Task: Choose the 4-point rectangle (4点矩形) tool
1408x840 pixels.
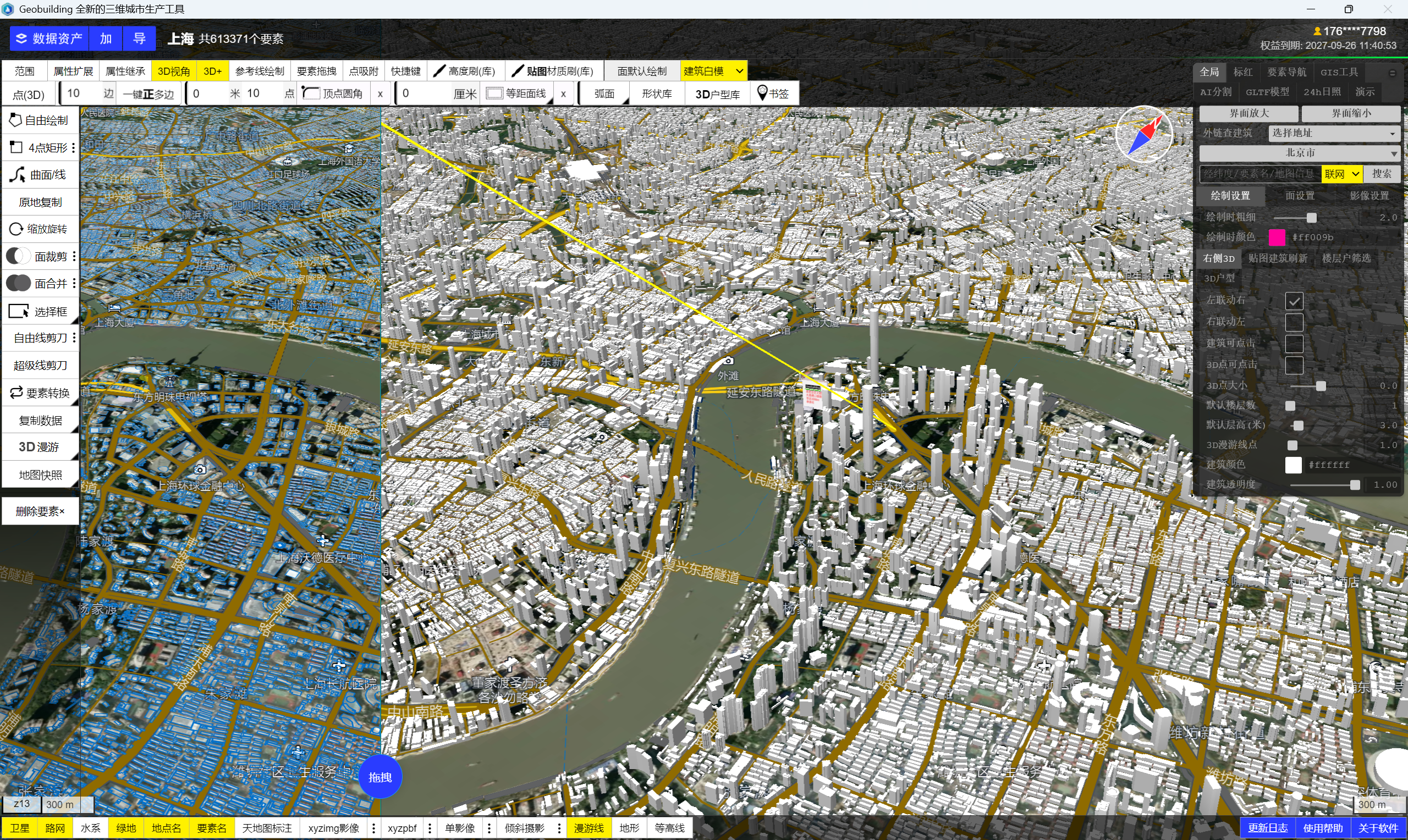Action: [40, 148]
